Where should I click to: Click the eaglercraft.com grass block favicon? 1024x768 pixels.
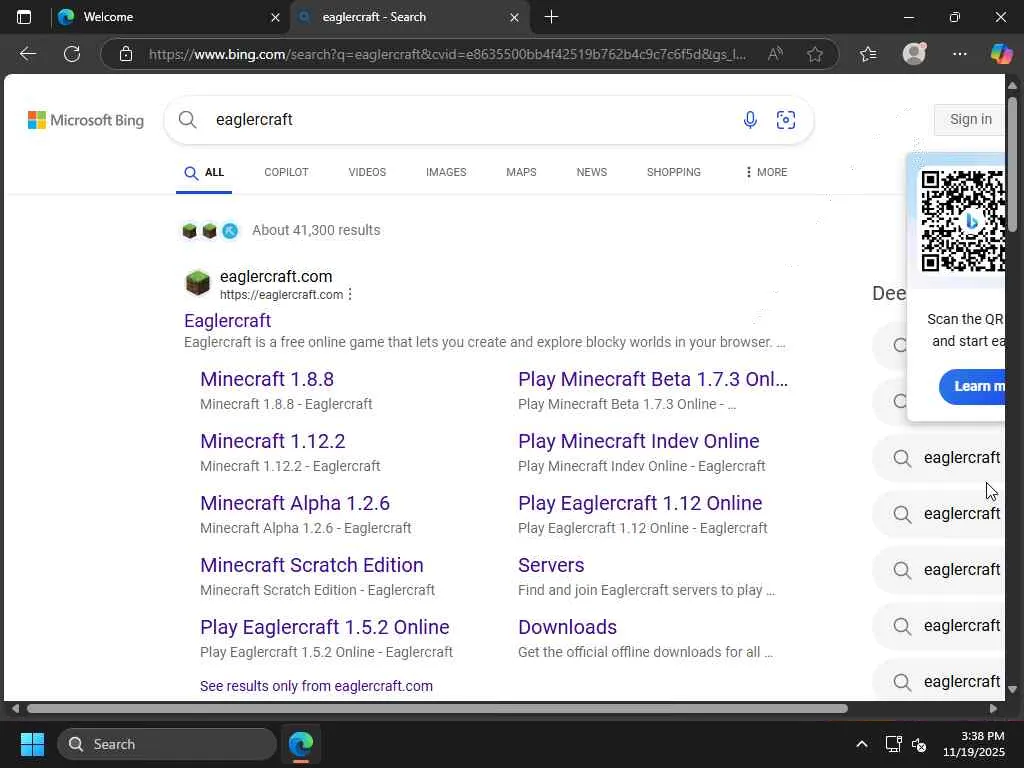[x=198, y=283]
